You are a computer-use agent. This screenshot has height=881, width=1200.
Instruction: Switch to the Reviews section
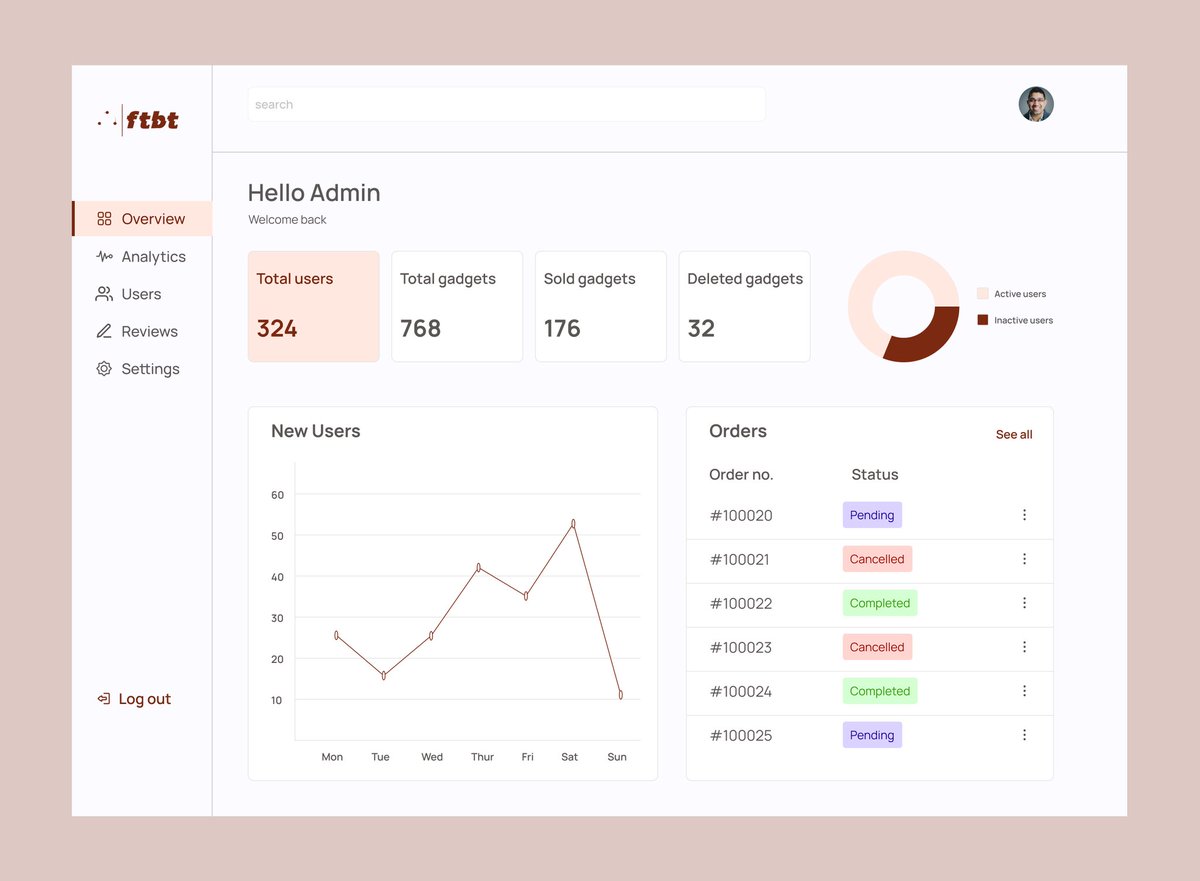pyautogui.click(x=150, y=331)
